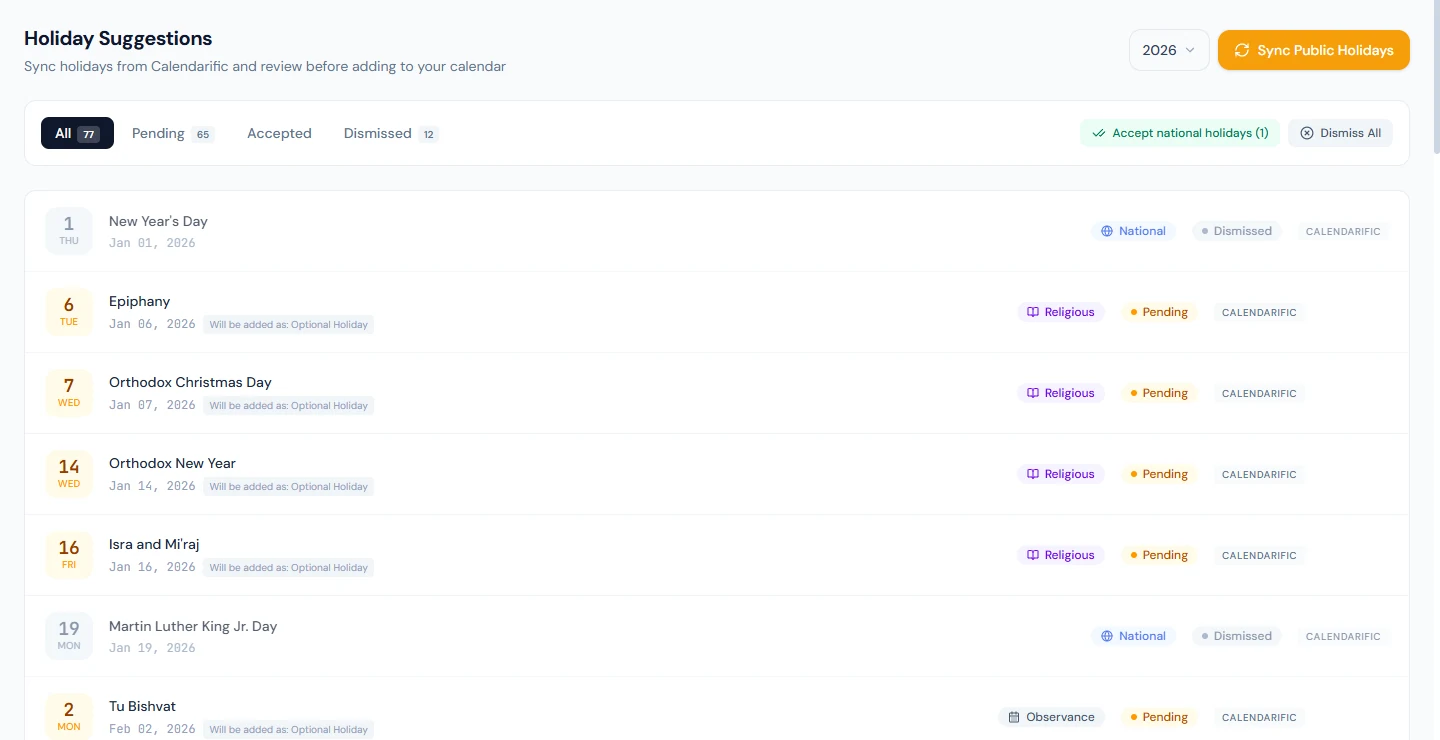Click CALENDARIFIC tag on Orthodox New Year row
1440x740 pixels.
(x=1259, y=474)
